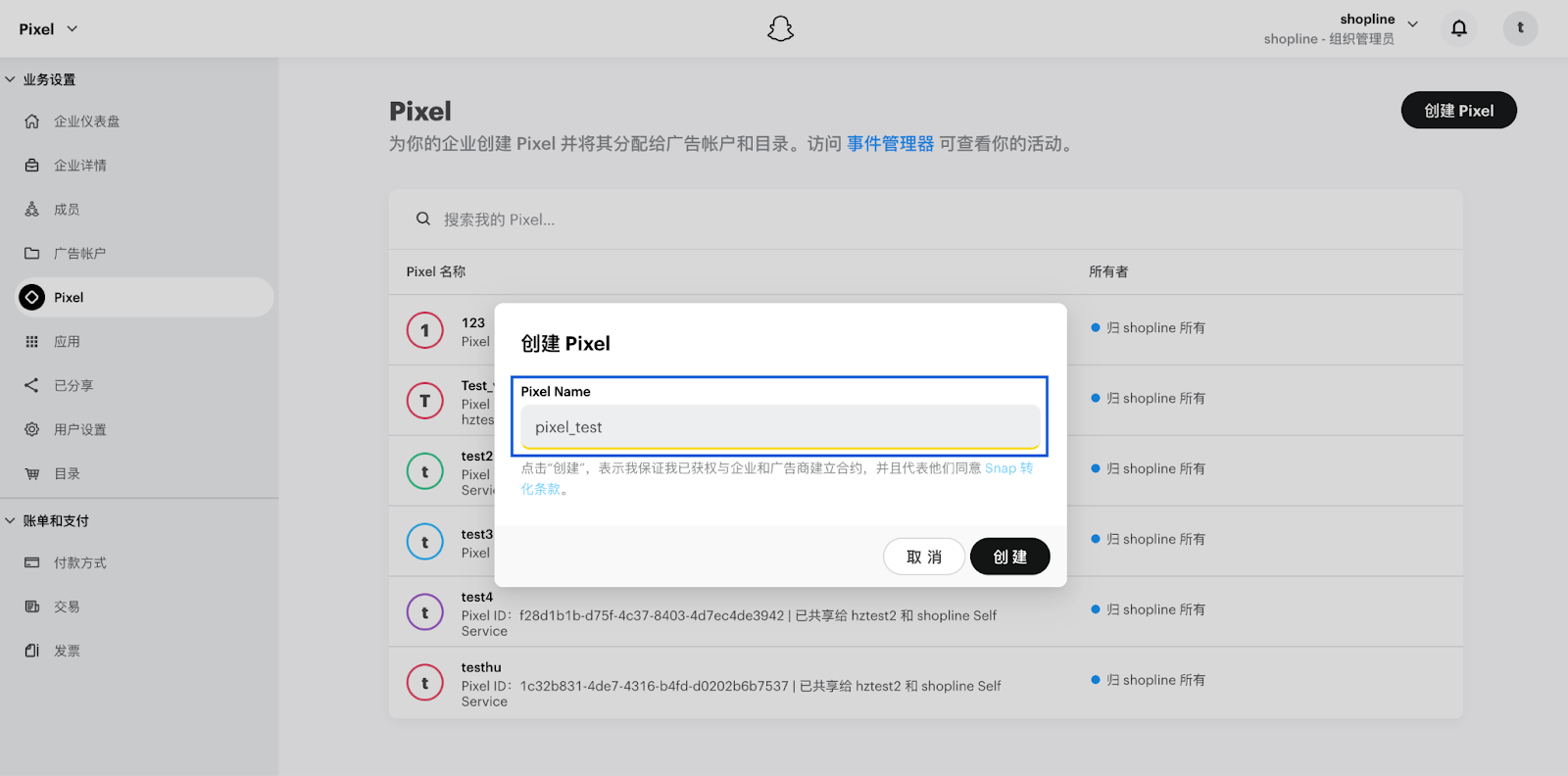Click the testhu pixel name
The height and width of the screenshot is (776, 1568).
pyautogui.click(x=481, y=667)
